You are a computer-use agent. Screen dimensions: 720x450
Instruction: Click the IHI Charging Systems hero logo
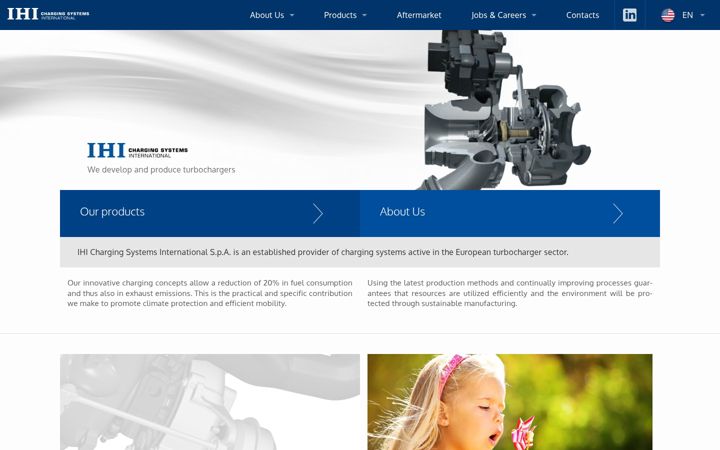click(x=137, y=150)
